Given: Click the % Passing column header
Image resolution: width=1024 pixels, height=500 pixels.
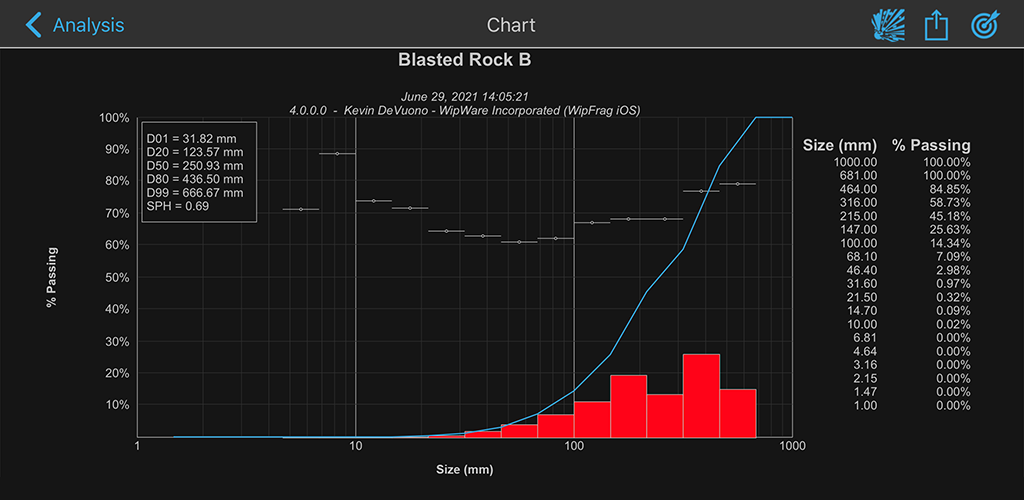Looking at the screenshot, I should pos(931,145).
